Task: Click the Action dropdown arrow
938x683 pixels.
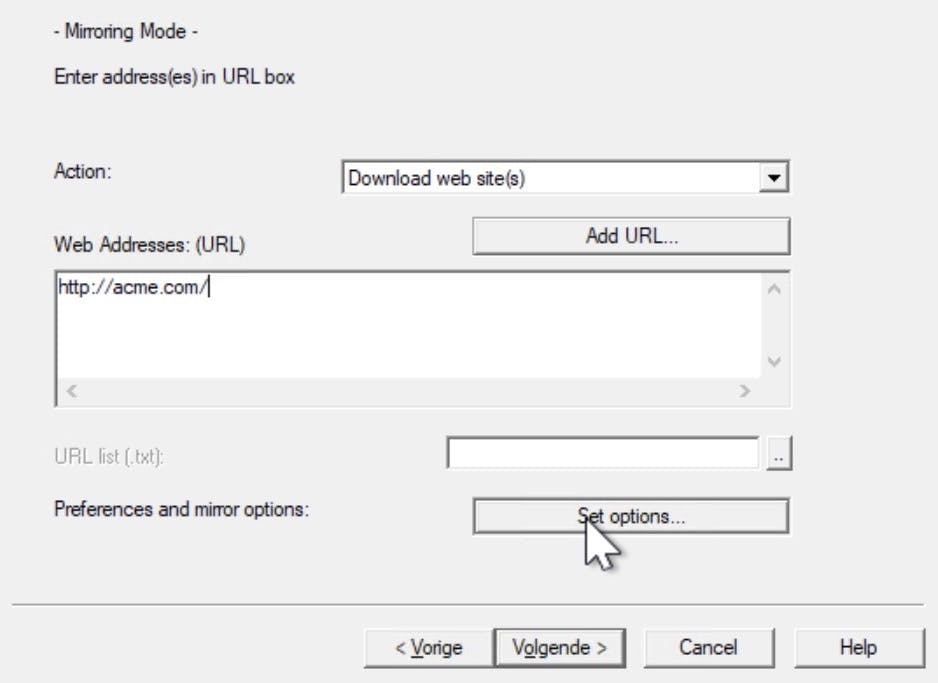Action: point(771,179)
